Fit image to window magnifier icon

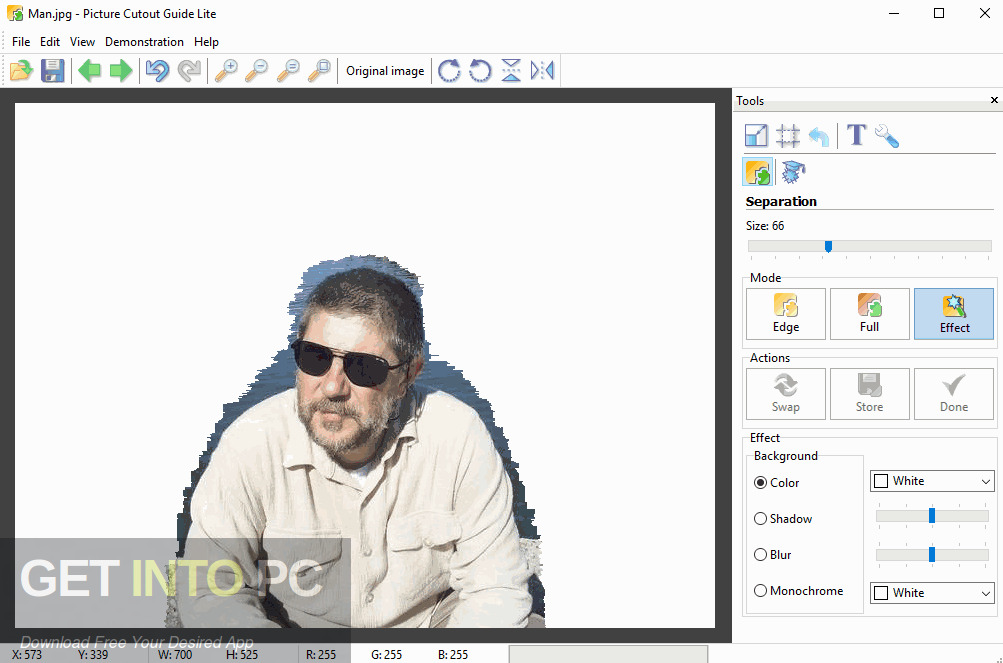click(319, 70)
